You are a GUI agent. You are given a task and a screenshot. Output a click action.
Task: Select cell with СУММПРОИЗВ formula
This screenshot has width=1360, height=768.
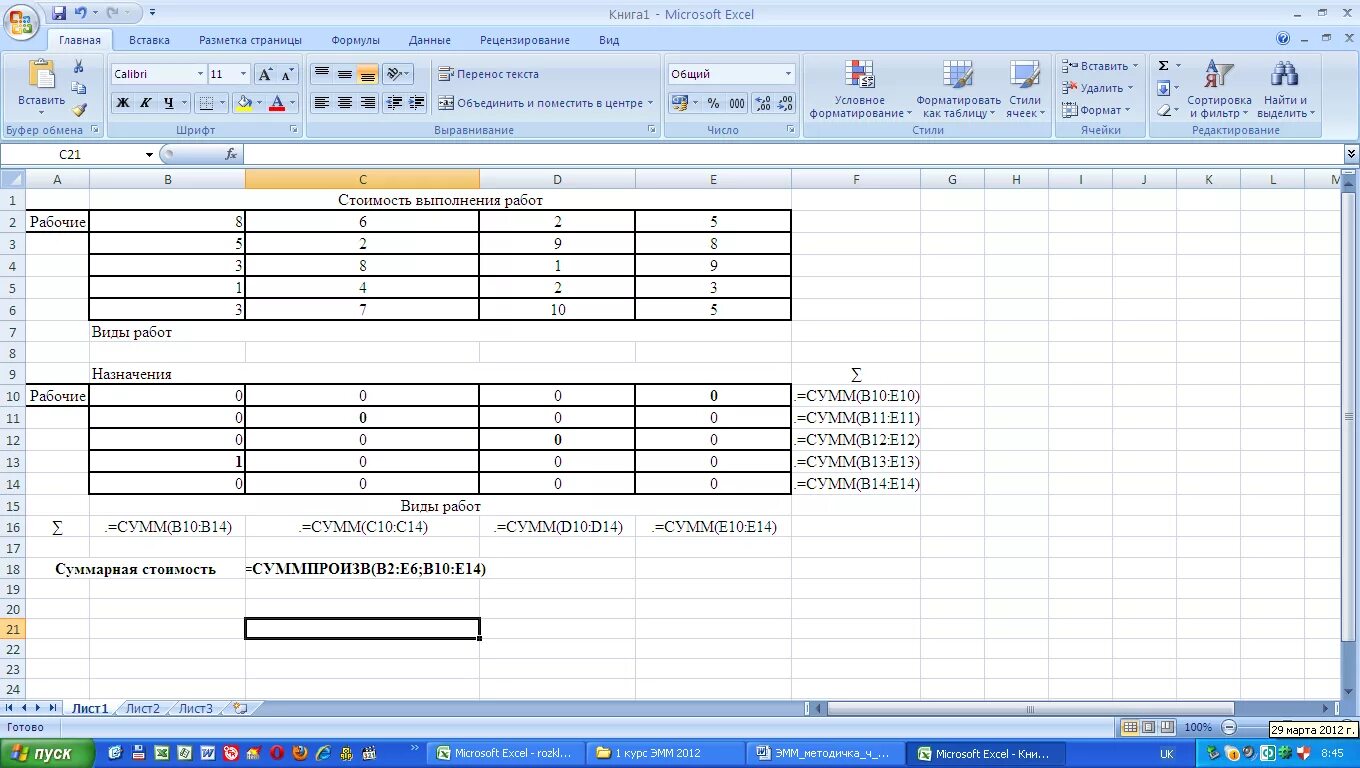[362, 568]
